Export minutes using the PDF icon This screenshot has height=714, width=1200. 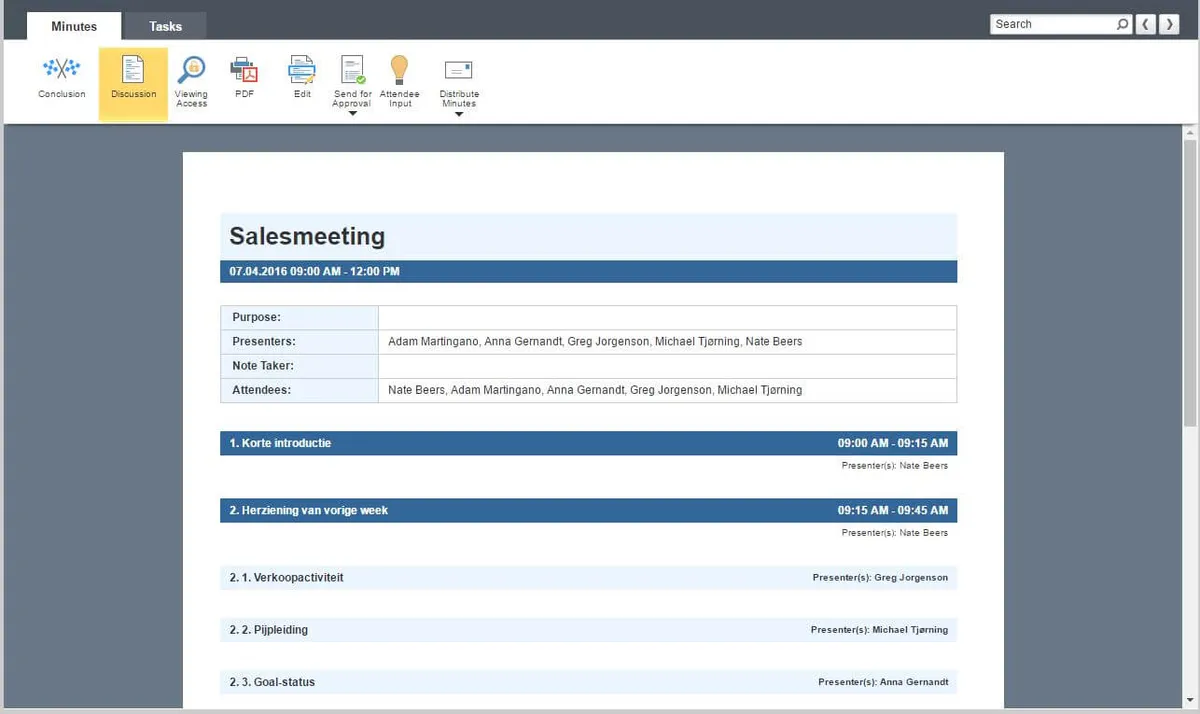click(244, 70)
